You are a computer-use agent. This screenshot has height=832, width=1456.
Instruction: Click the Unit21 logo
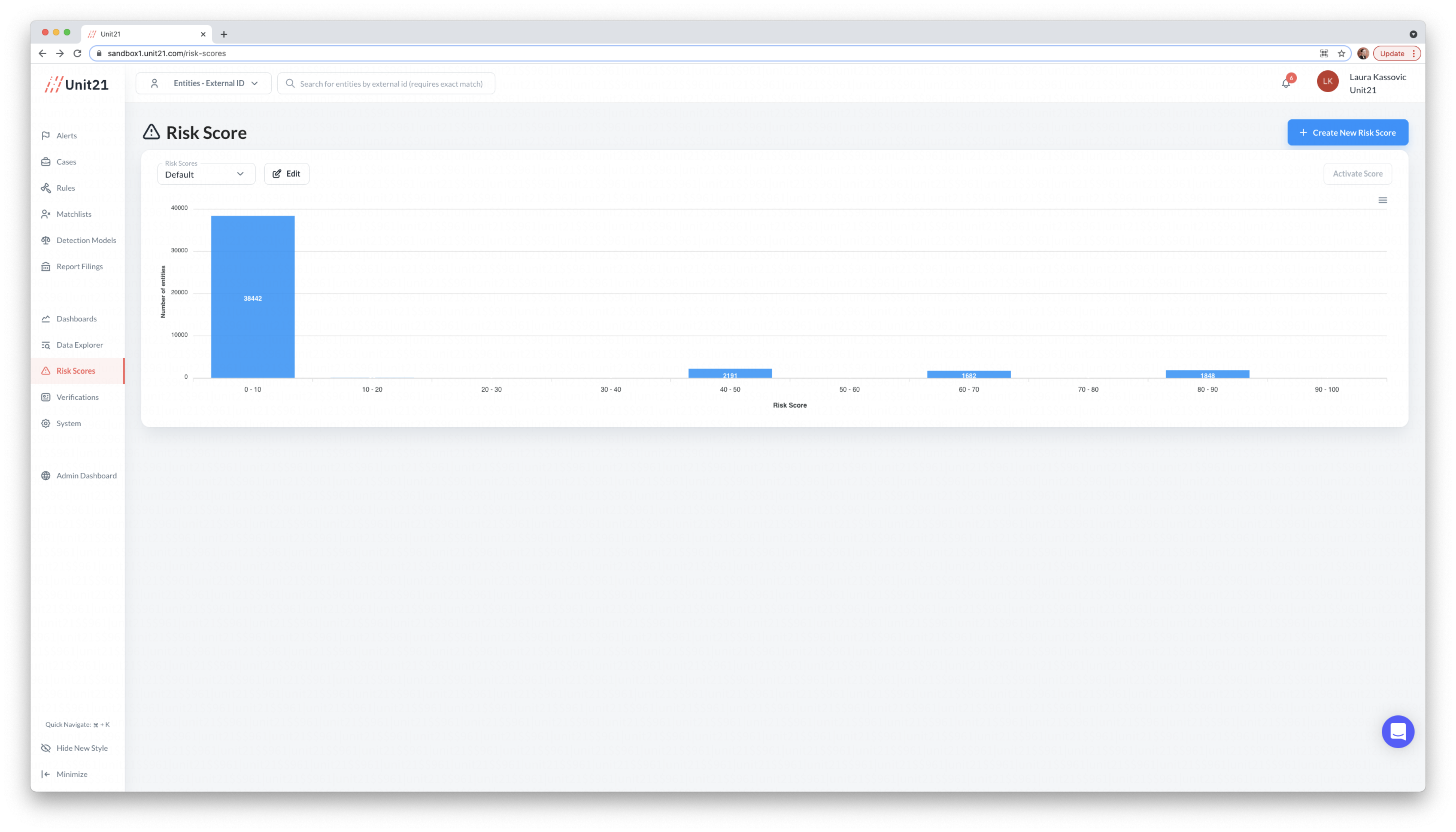77,84
